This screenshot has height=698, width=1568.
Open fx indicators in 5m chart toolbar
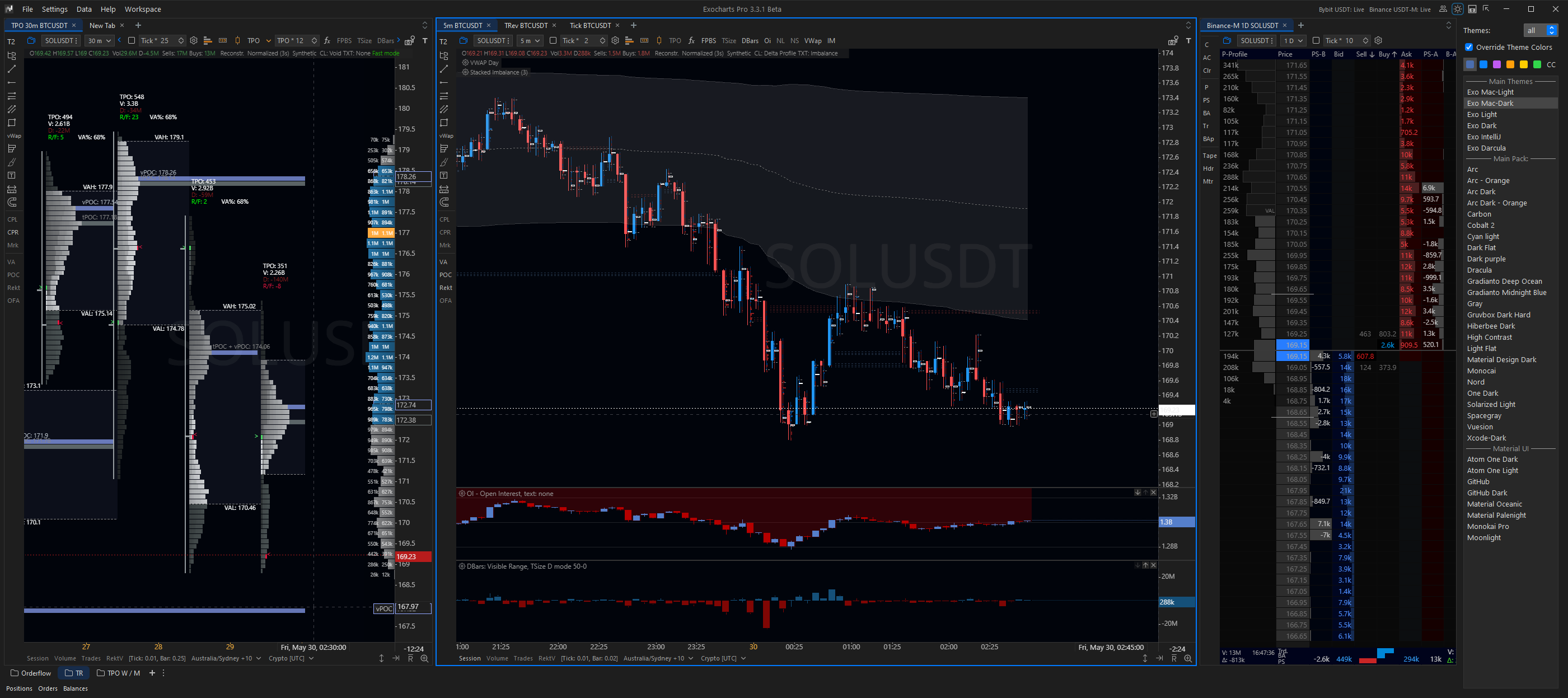tap(691, 41)
